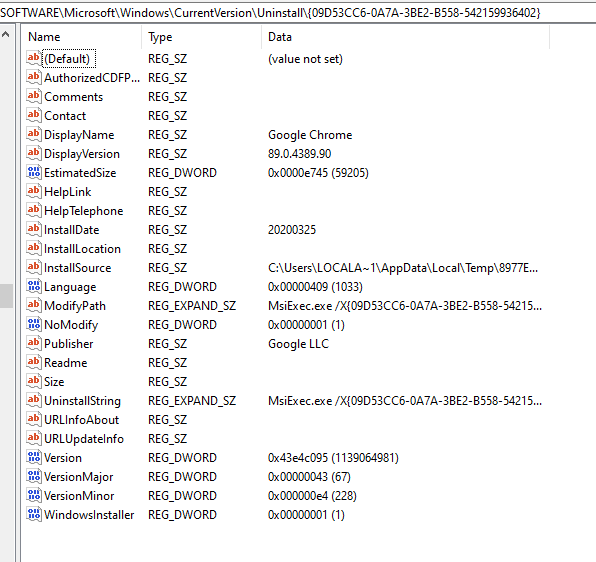Viewport: 596px width, 562px height.
Task: Click the string icon beside DisplayName
Action: pyautogui.click(x=33, y=134)
